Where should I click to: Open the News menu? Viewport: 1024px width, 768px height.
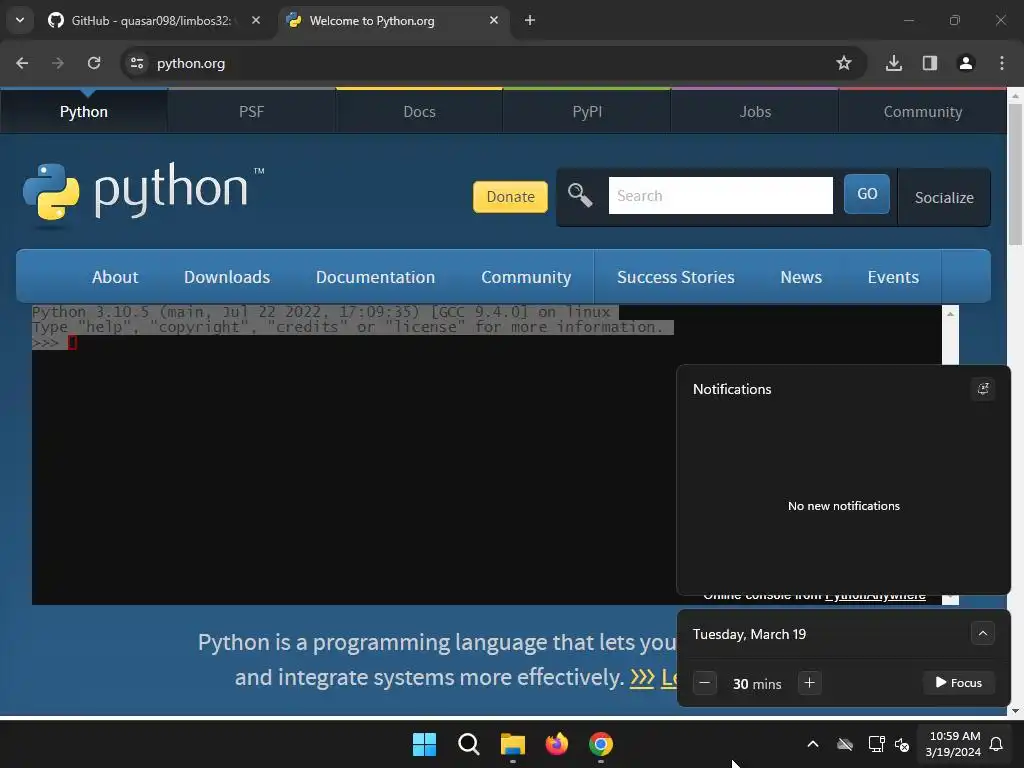(x=801, y=277)
